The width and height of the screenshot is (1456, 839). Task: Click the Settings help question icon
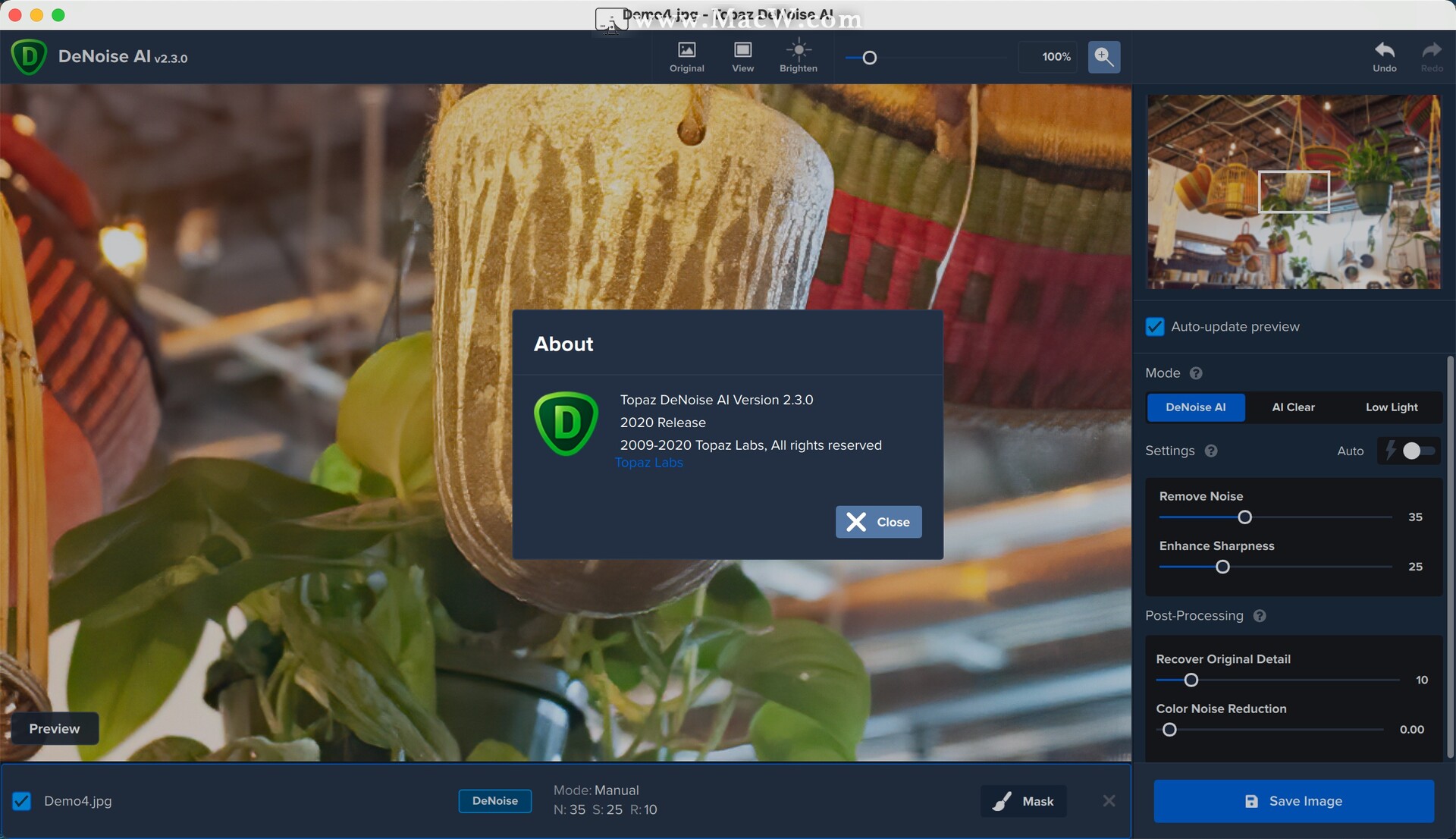[x=1211, y=451]
